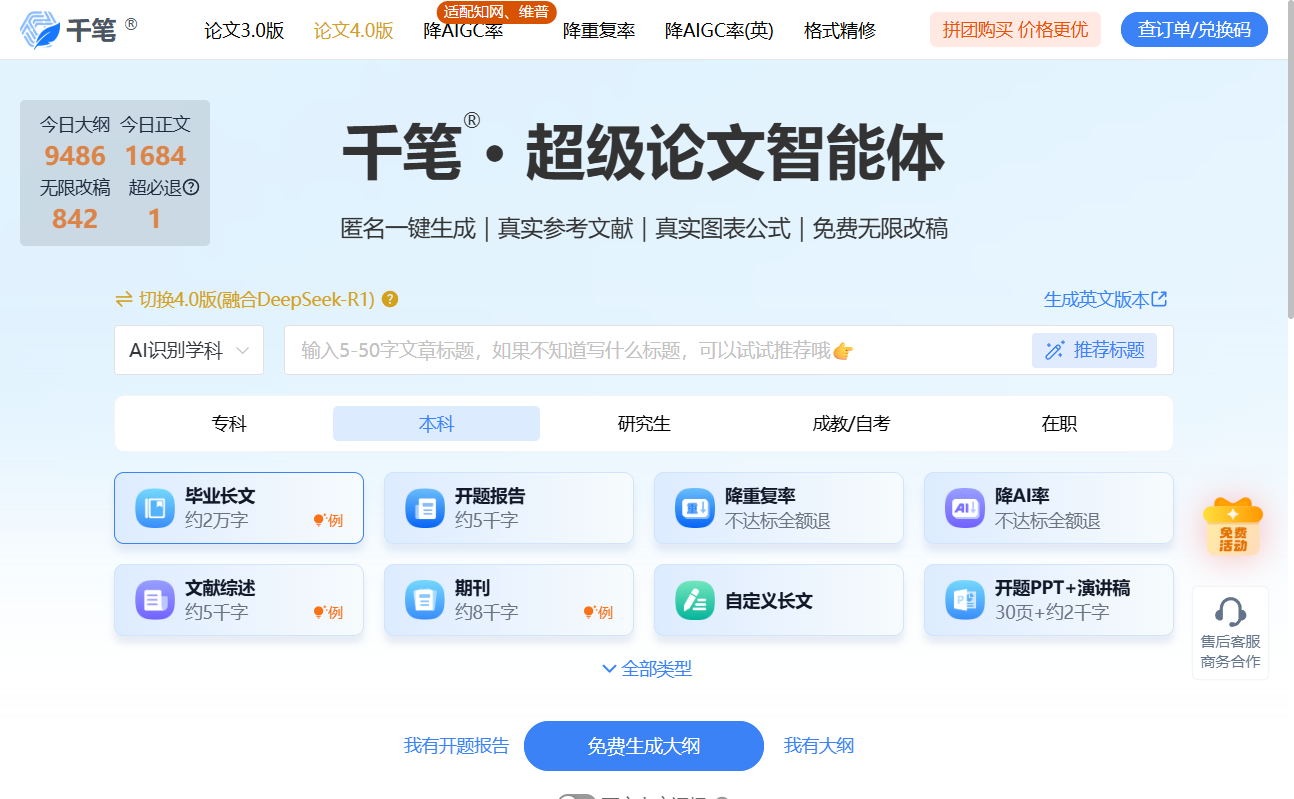The height and width of the screenshot is (799, 1294).
Task: View the 毕业长文 example bulb icon
Action: [320, 520]
